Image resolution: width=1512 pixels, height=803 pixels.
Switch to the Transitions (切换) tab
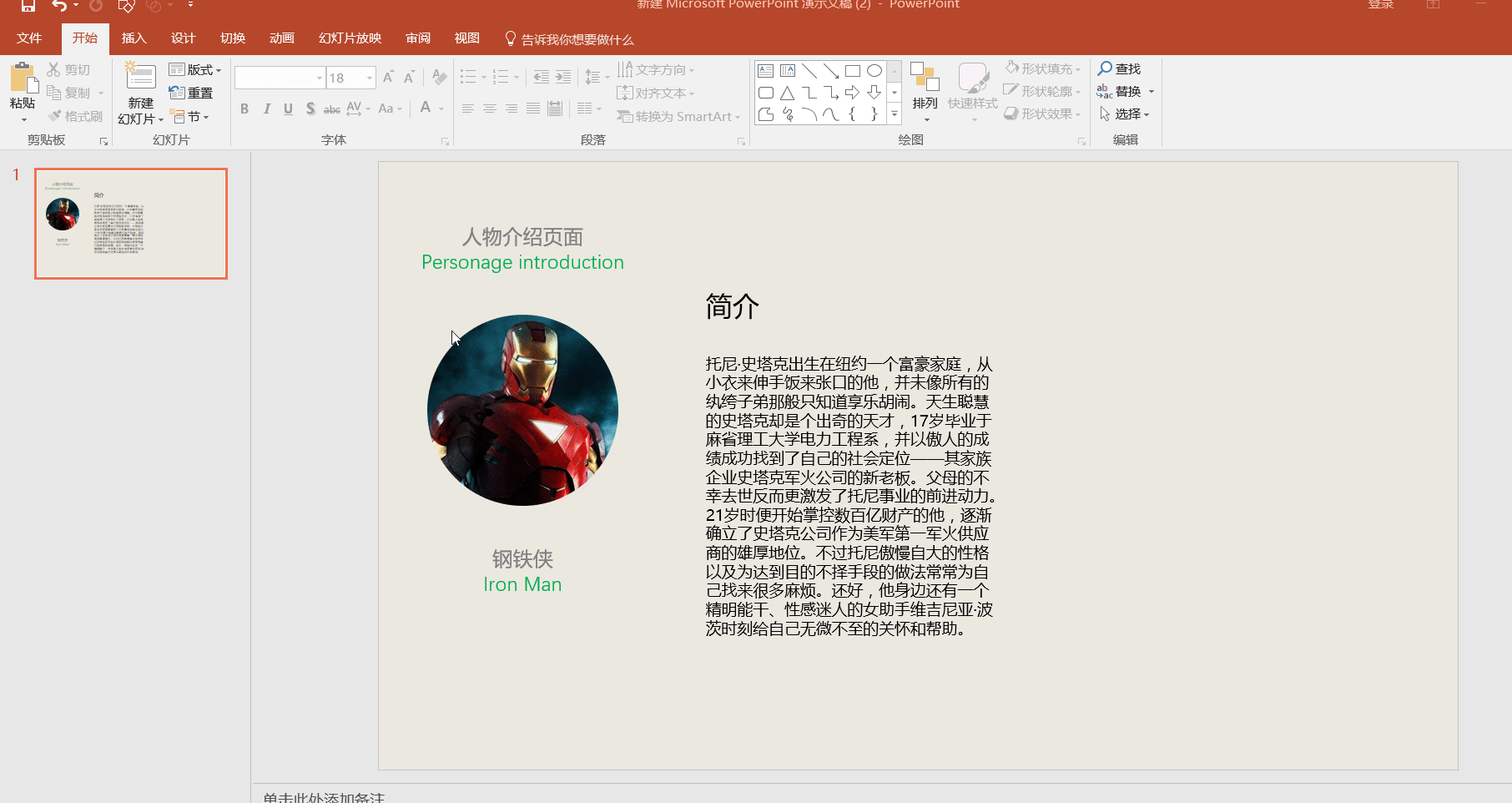tap(233, 38)
